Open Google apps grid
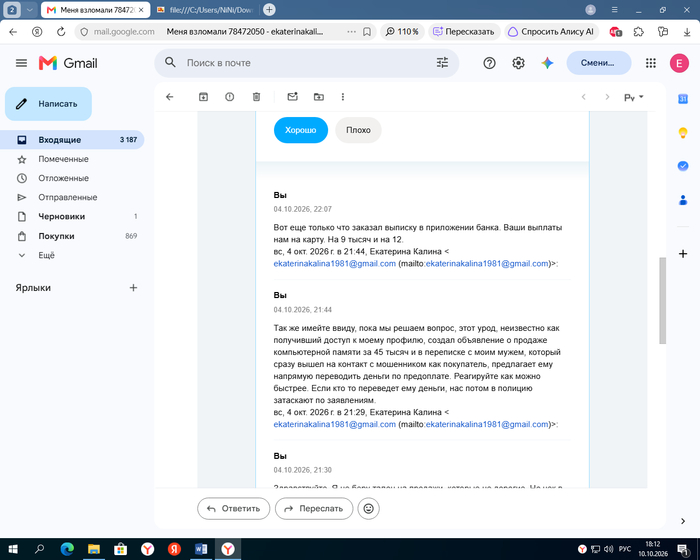700x560 pixels. point(650,63)
